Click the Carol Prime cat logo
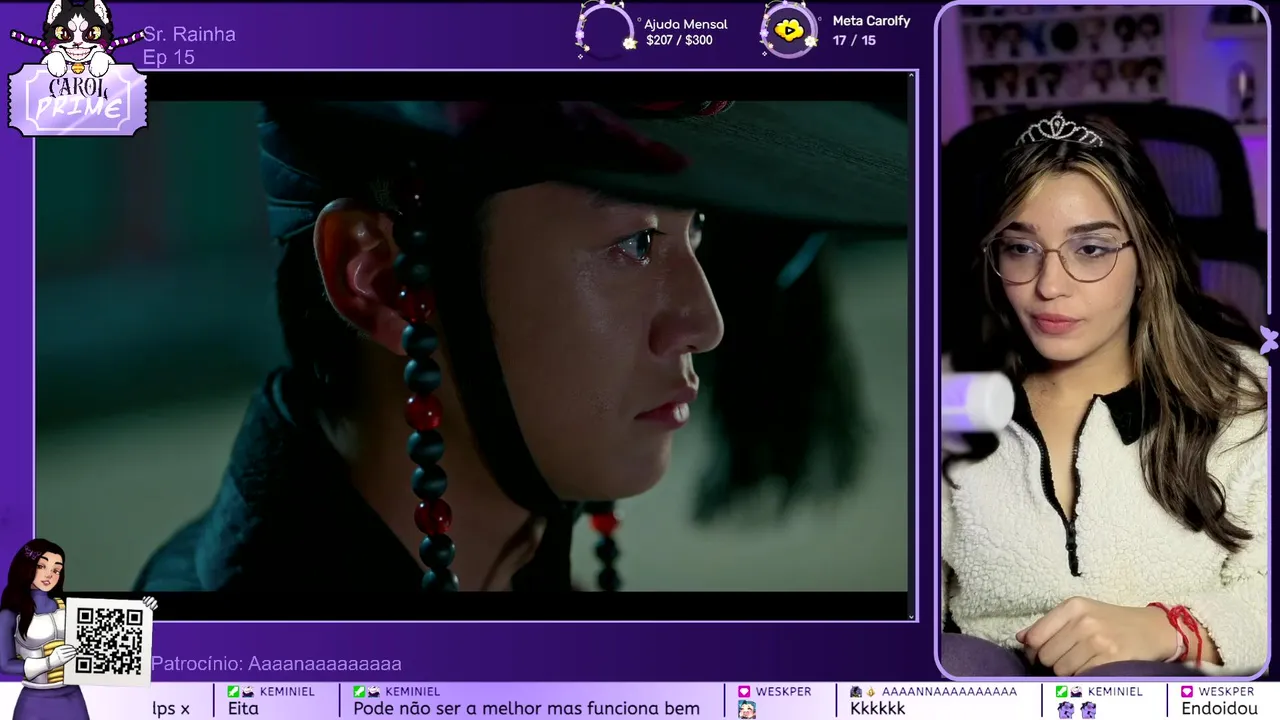 pyautogui.click(x=78, y=70)
